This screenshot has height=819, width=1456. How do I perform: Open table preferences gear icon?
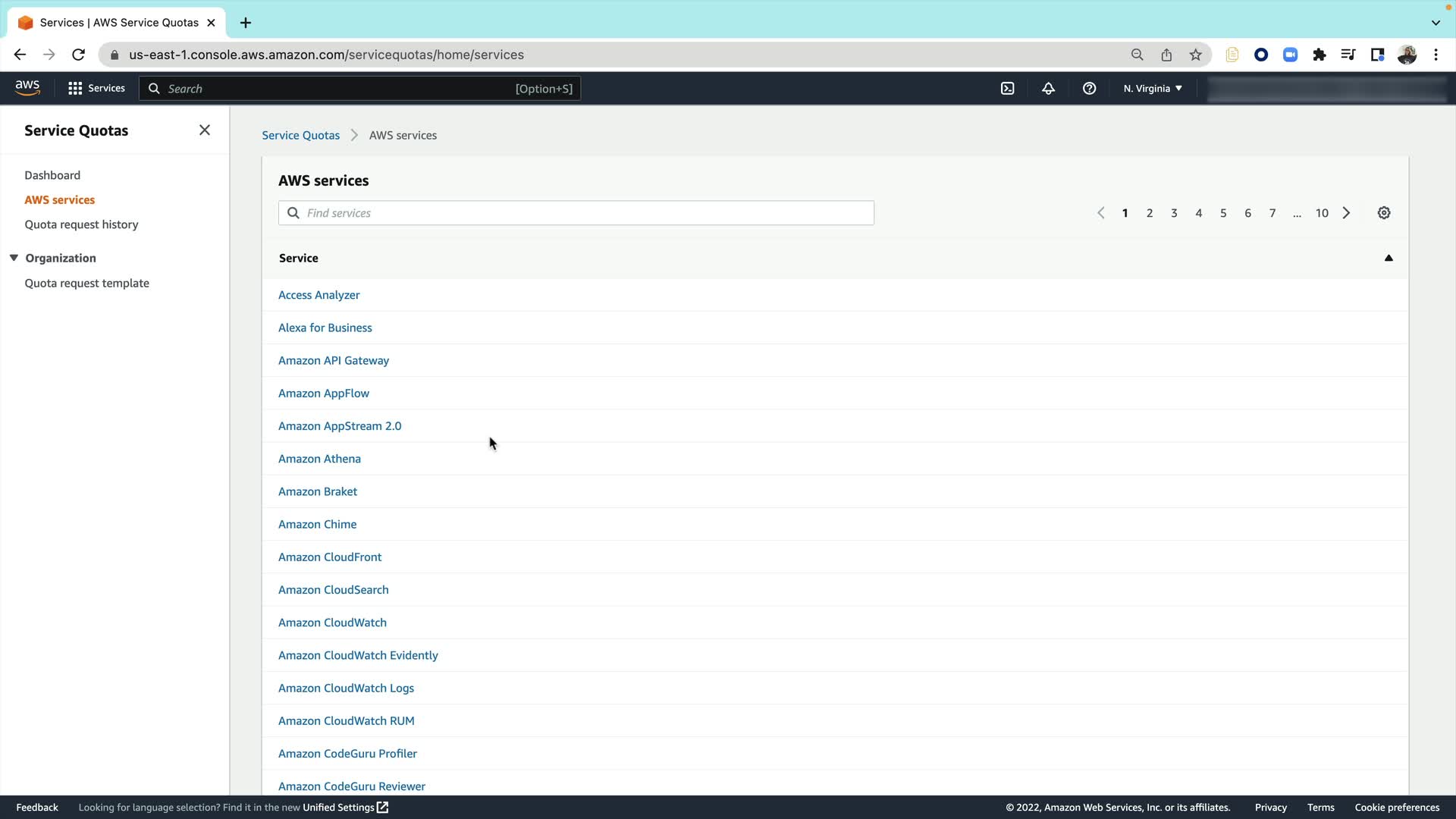tap(1384, 213)
